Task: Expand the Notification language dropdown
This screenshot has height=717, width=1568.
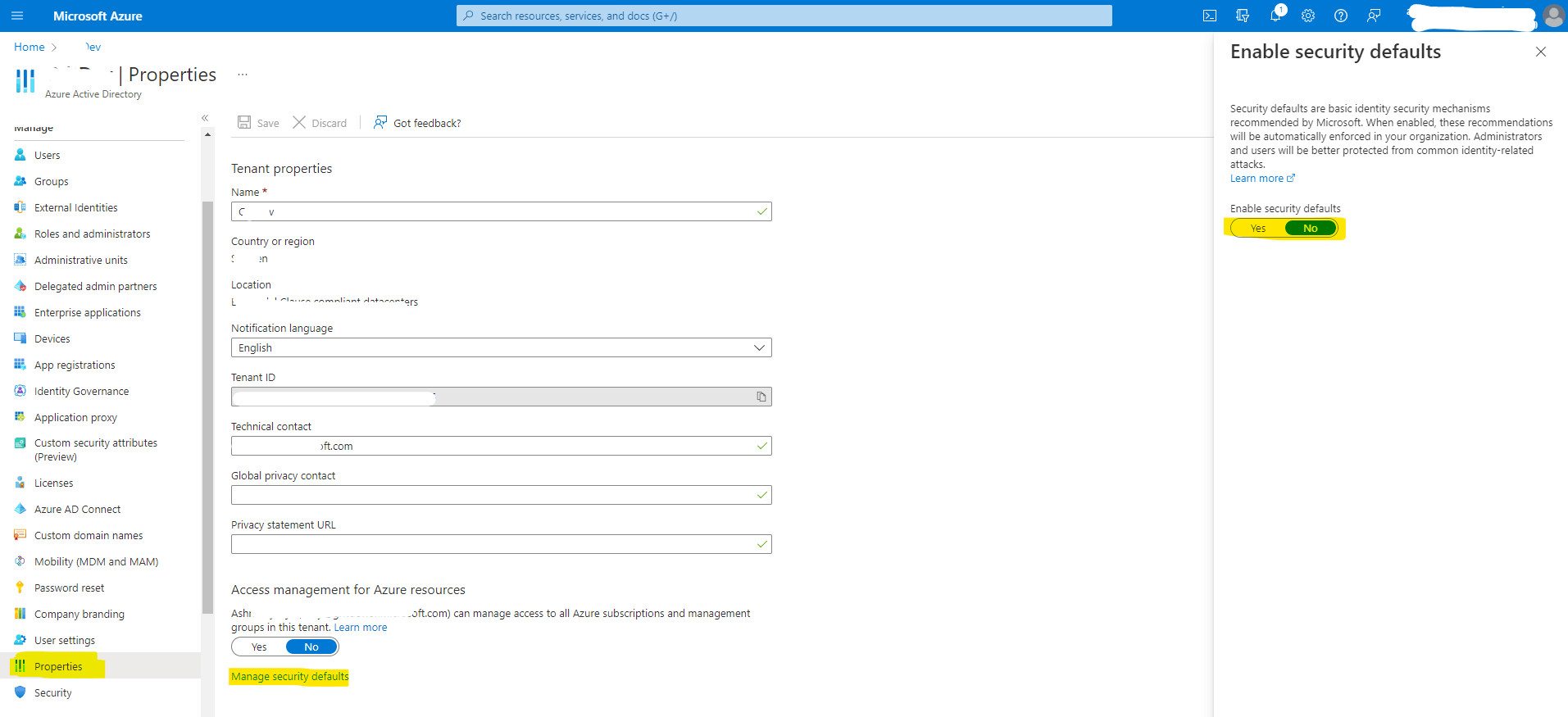Action: pos(502,347)
